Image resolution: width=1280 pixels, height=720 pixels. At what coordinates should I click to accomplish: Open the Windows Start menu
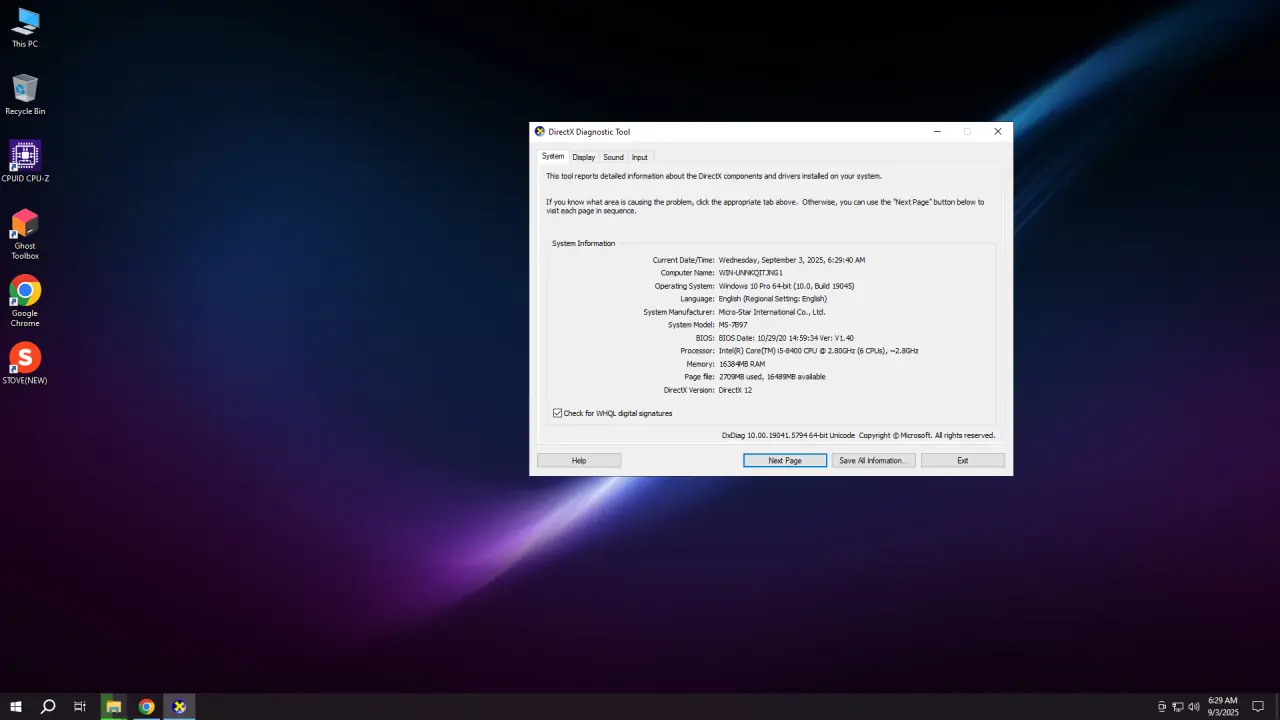tap(16, 707)
